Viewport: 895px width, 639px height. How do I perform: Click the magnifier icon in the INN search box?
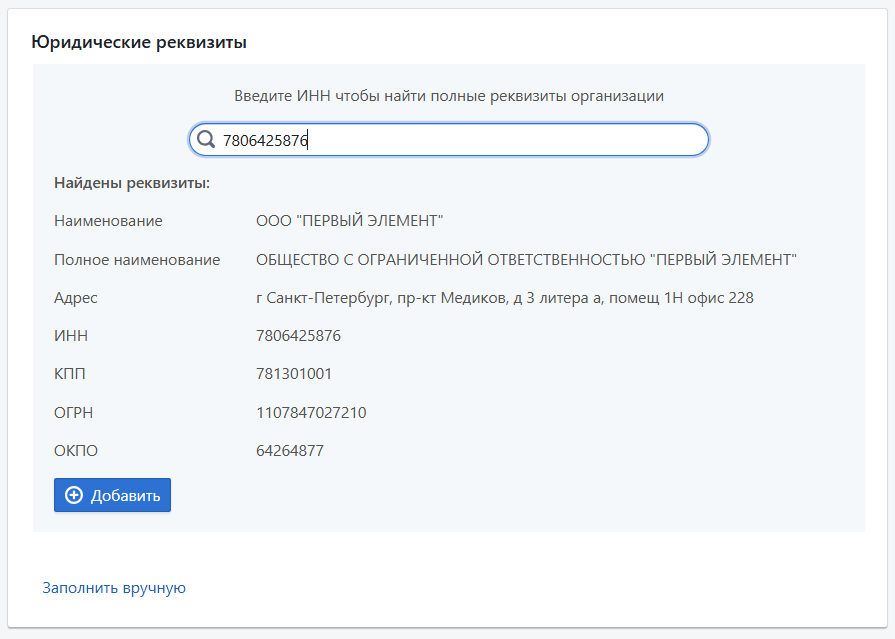[x=206, y=140]
